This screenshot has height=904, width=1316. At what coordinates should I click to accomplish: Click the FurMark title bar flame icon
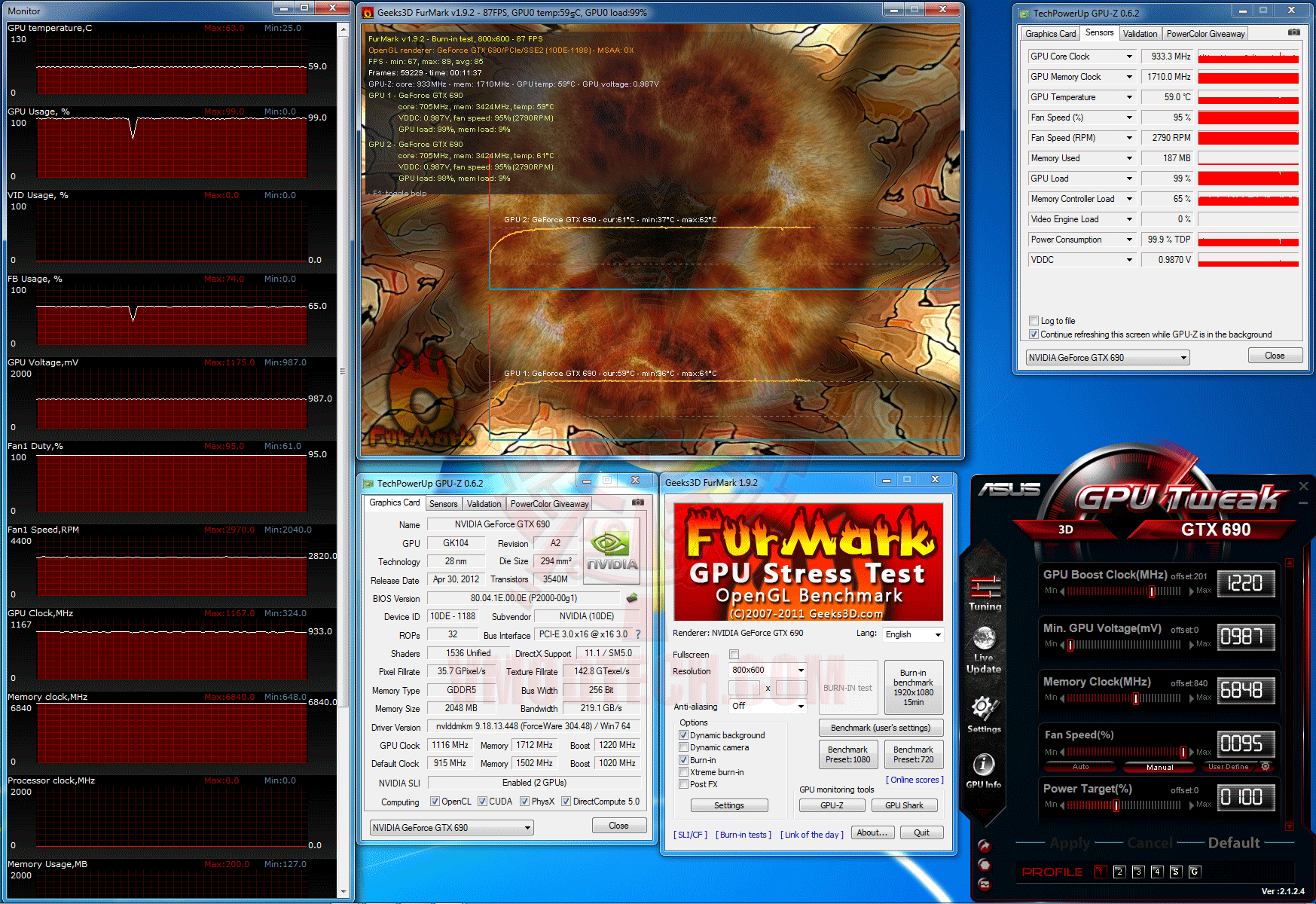[368, 13]
